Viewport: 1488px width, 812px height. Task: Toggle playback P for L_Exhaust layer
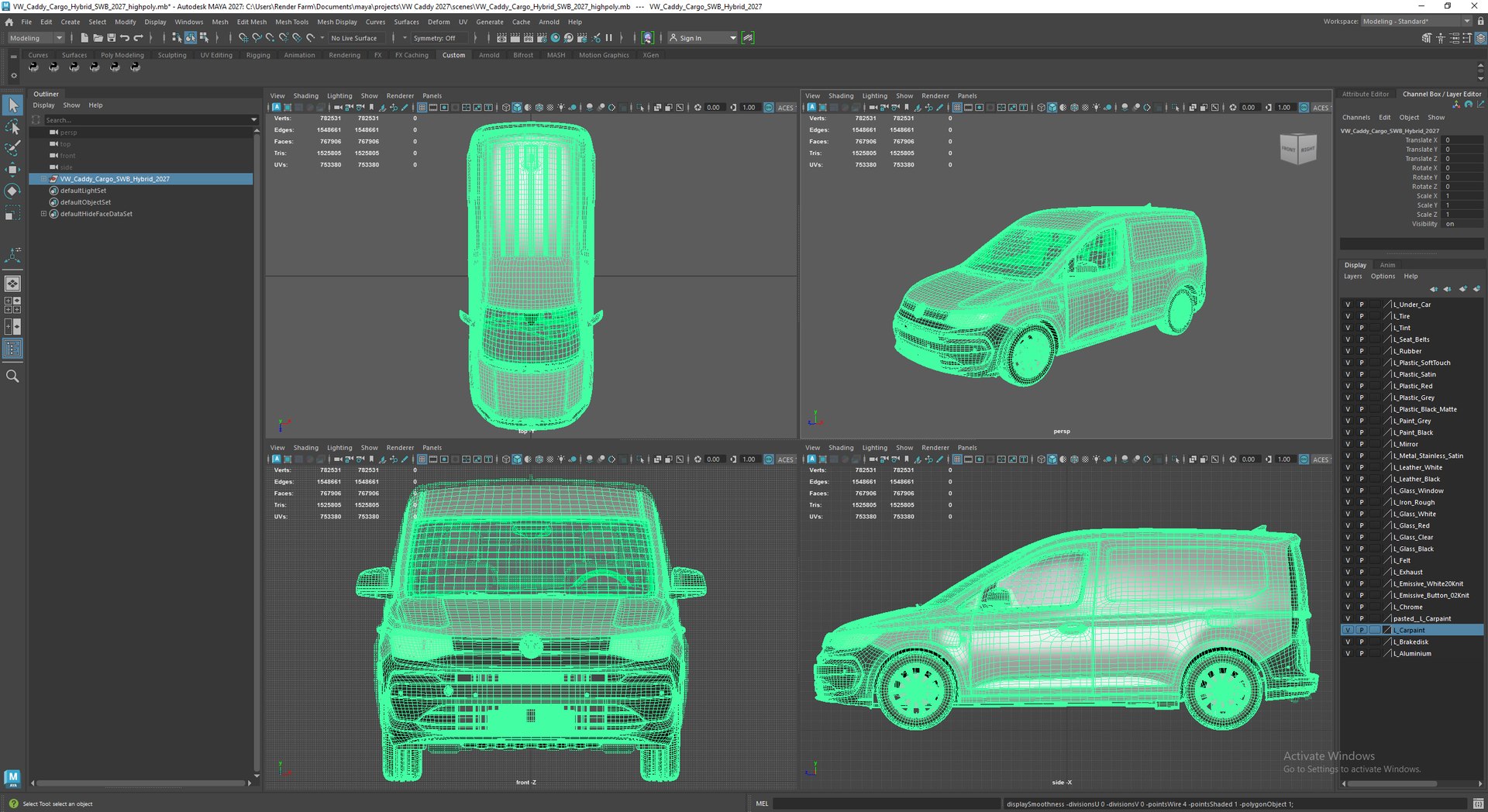click(1362, 572)
